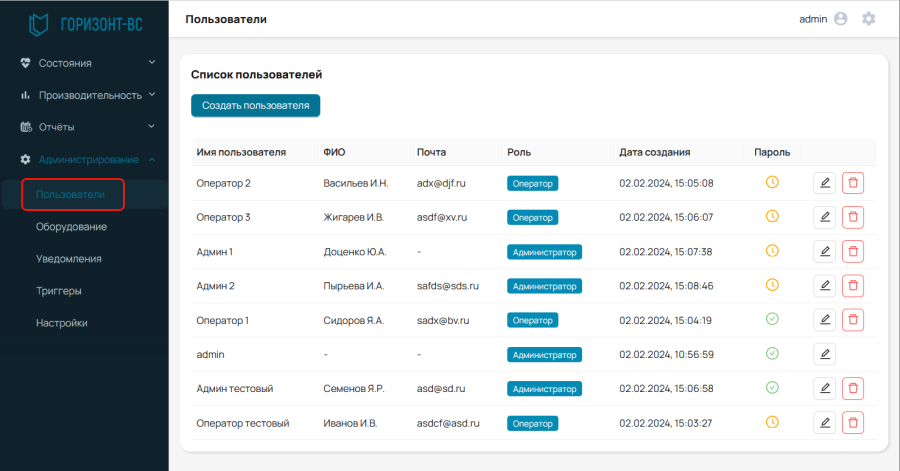Edit the admin user row with pencil
This screenshot has height=471, width=900.
click(824, 354)
